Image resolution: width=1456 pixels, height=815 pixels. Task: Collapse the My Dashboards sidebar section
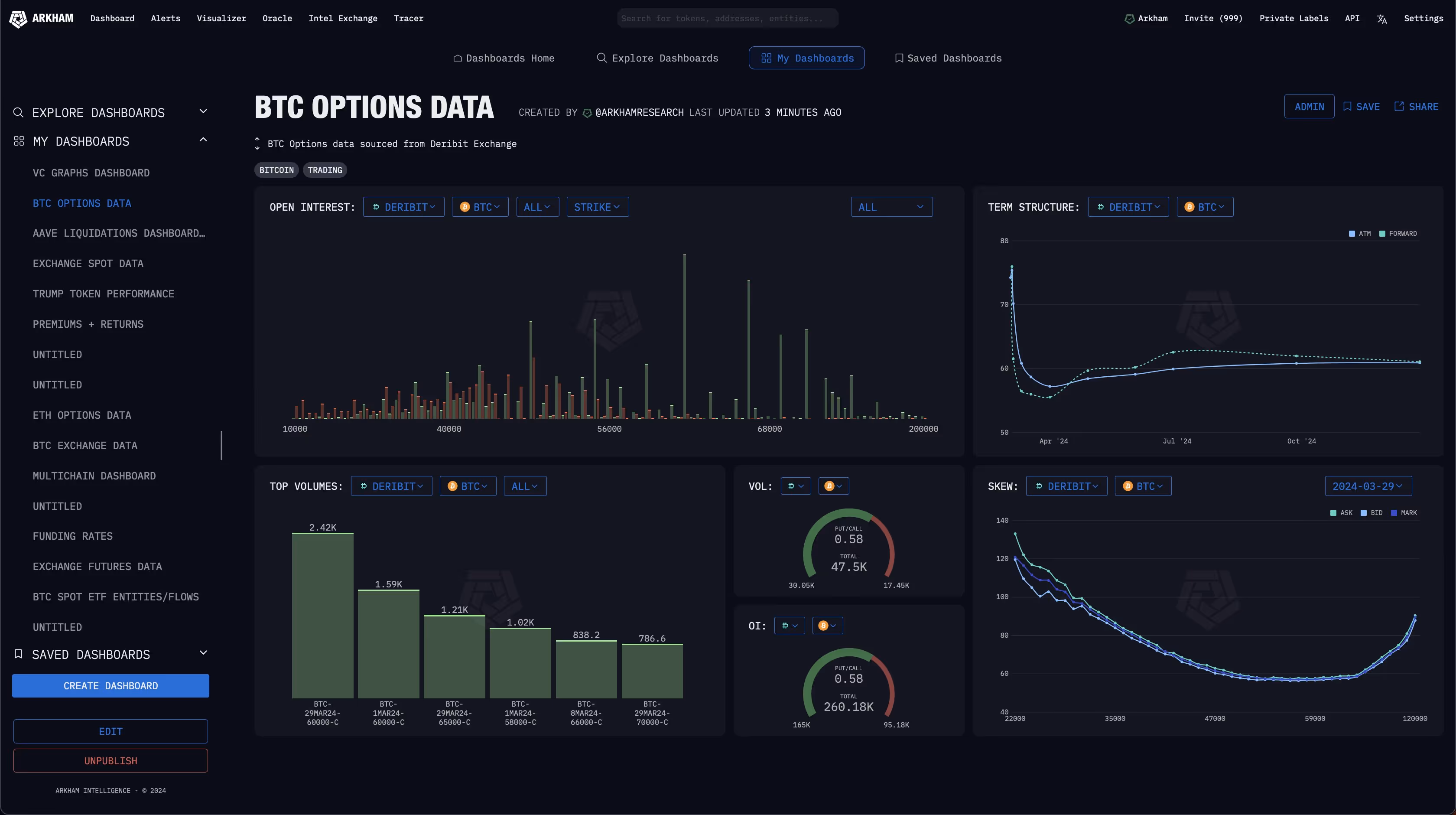tap(204, 140)
